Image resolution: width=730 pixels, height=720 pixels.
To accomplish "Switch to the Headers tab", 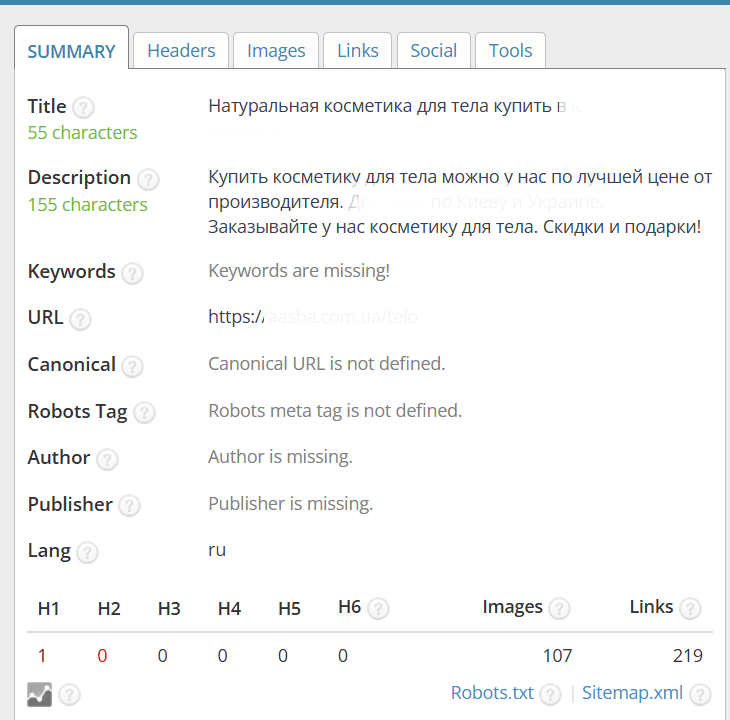I will 181,50.
